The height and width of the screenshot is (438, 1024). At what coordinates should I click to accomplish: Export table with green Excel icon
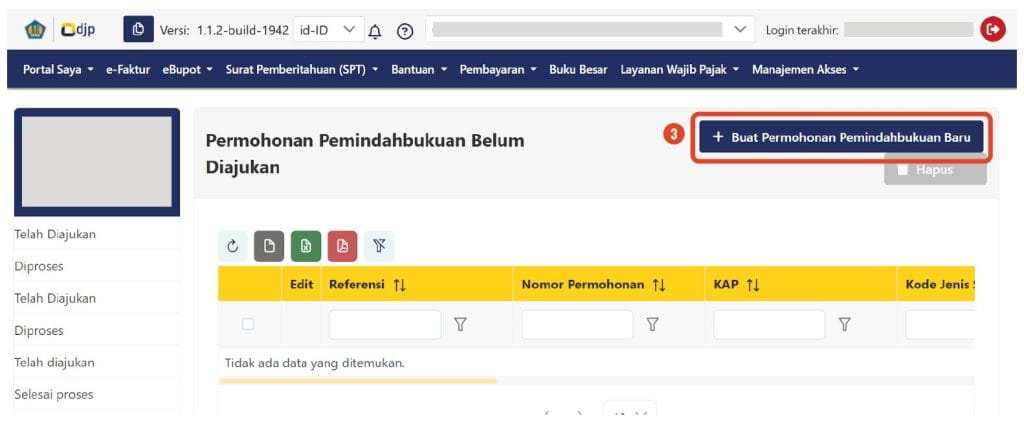click(x=306, y=247)
